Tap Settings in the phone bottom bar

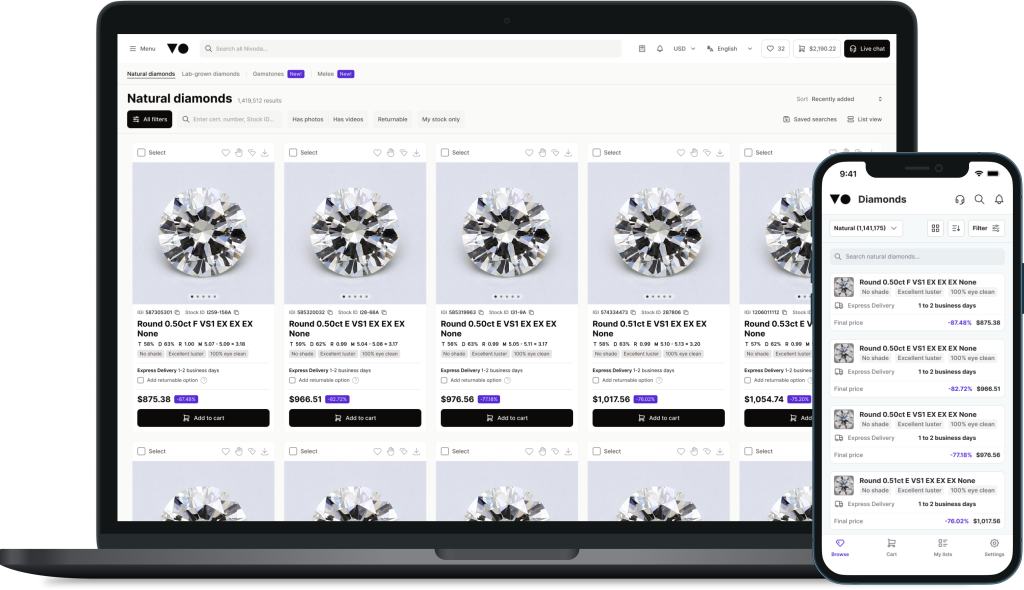pyautogui.click(x=994, y=548)
